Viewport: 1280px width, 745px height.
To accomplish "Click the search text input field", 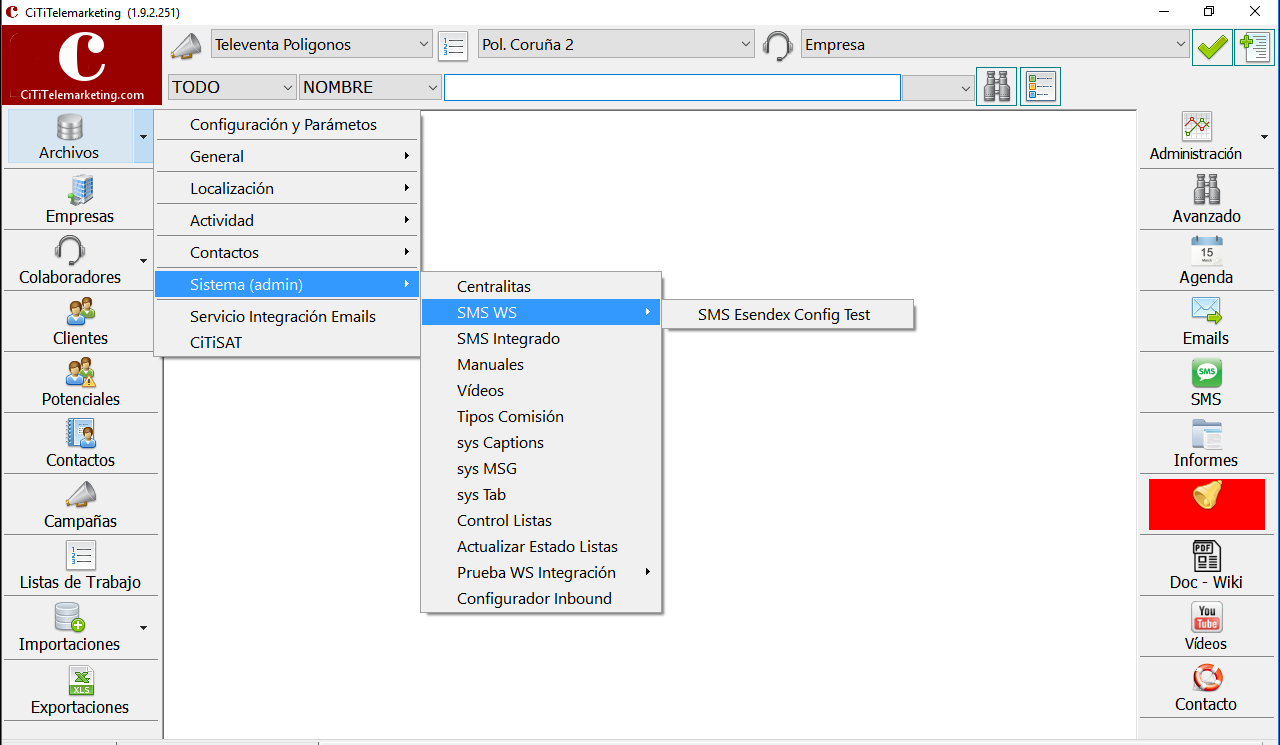I will pos(673,88).
